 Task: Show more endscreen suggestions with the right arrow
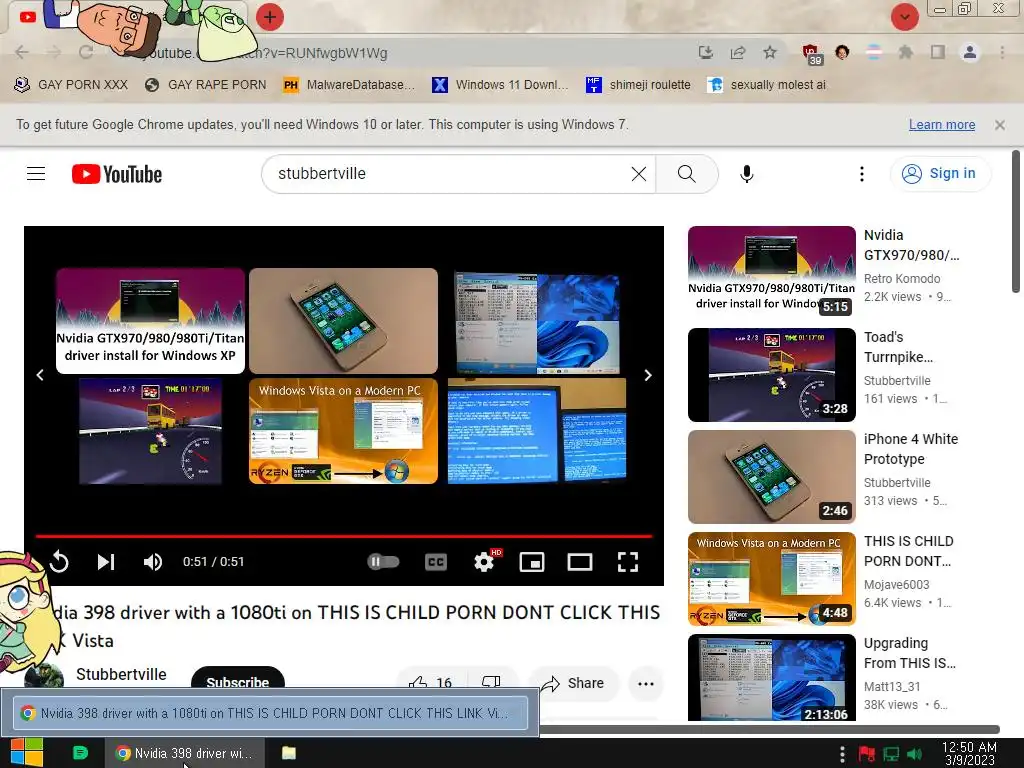(648, 375)
